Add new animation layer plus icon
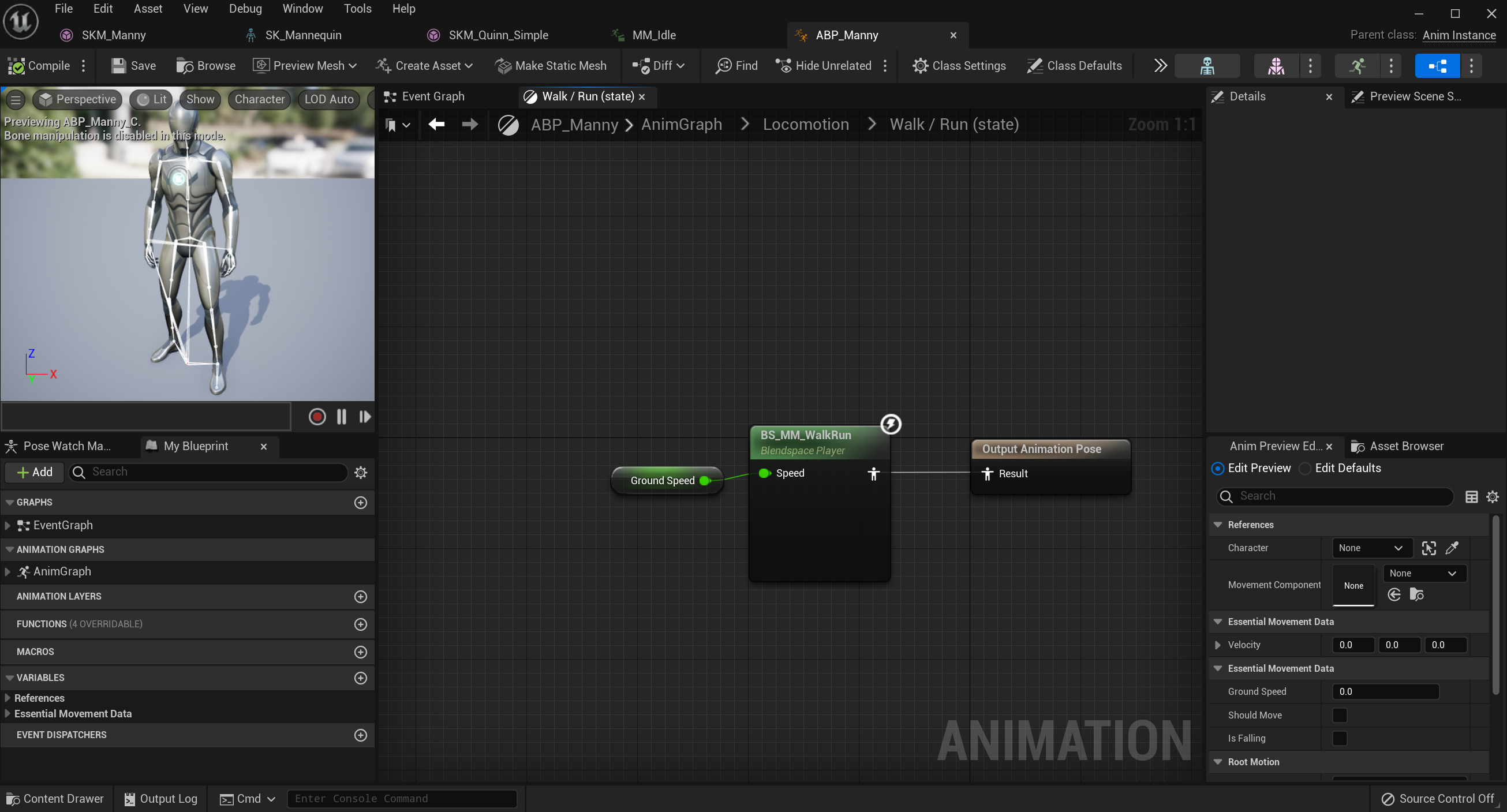This screenshot has height=812, width=1507. tap(361, 596)
